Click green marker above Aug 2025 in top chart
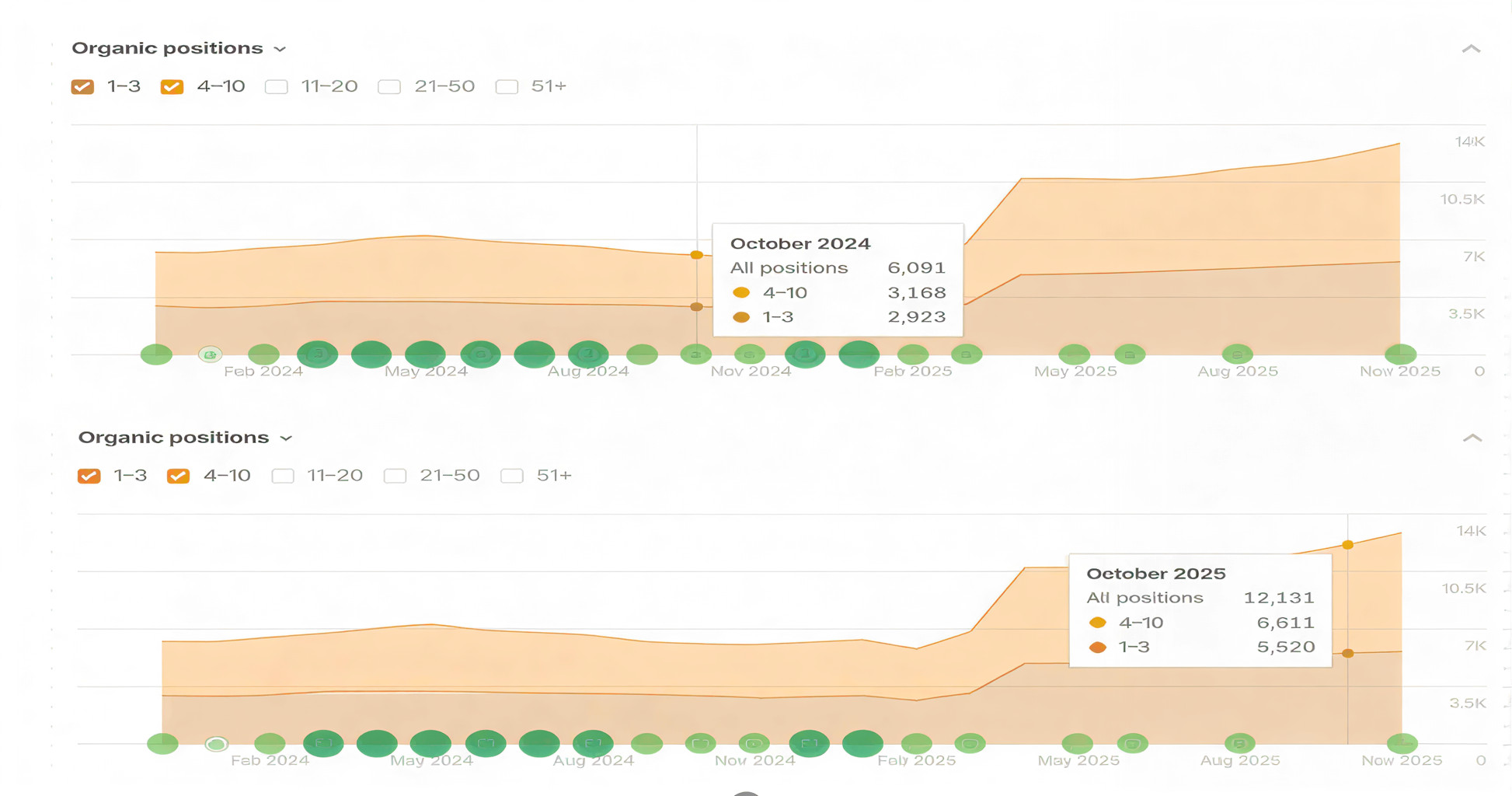 coord(1237,354)
